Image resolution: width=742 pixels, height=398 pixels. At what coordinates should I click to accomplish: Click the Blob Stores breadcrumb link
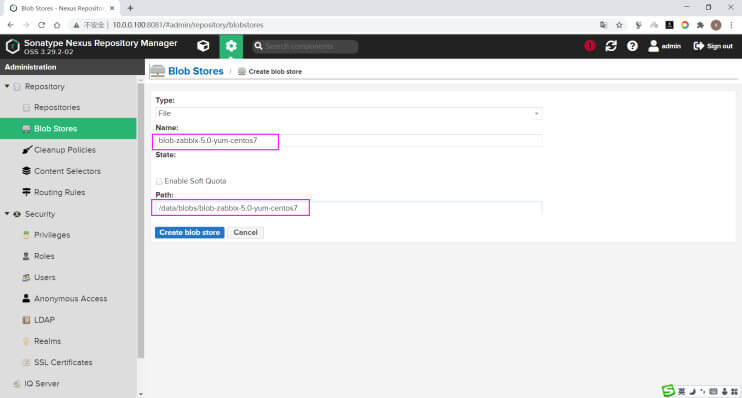(x=195, y=71)
